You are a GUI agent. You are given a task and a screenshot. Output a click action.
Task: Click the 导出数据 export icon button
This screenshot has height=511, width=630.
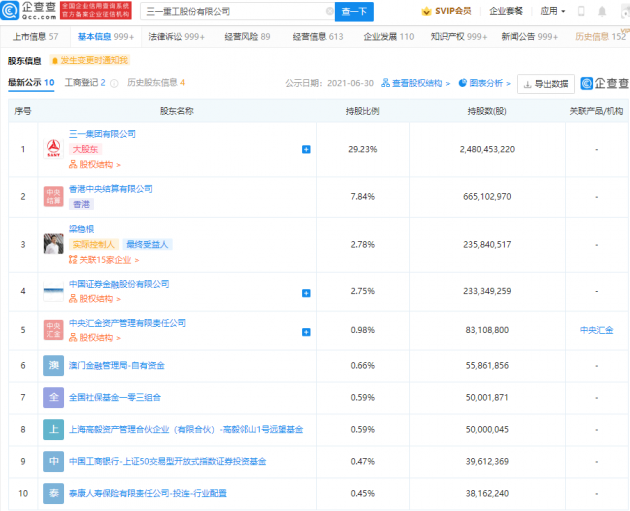point(546,83)
